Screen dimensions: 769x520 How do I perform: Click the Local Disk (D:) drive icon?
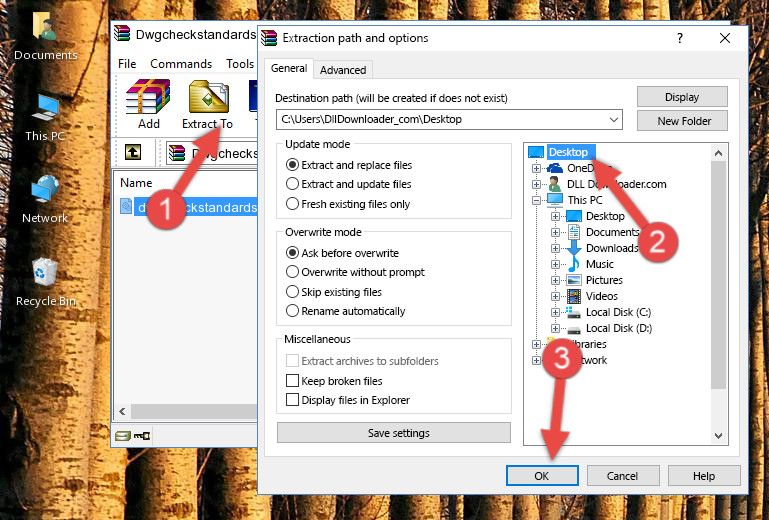(x=574, y=329)
